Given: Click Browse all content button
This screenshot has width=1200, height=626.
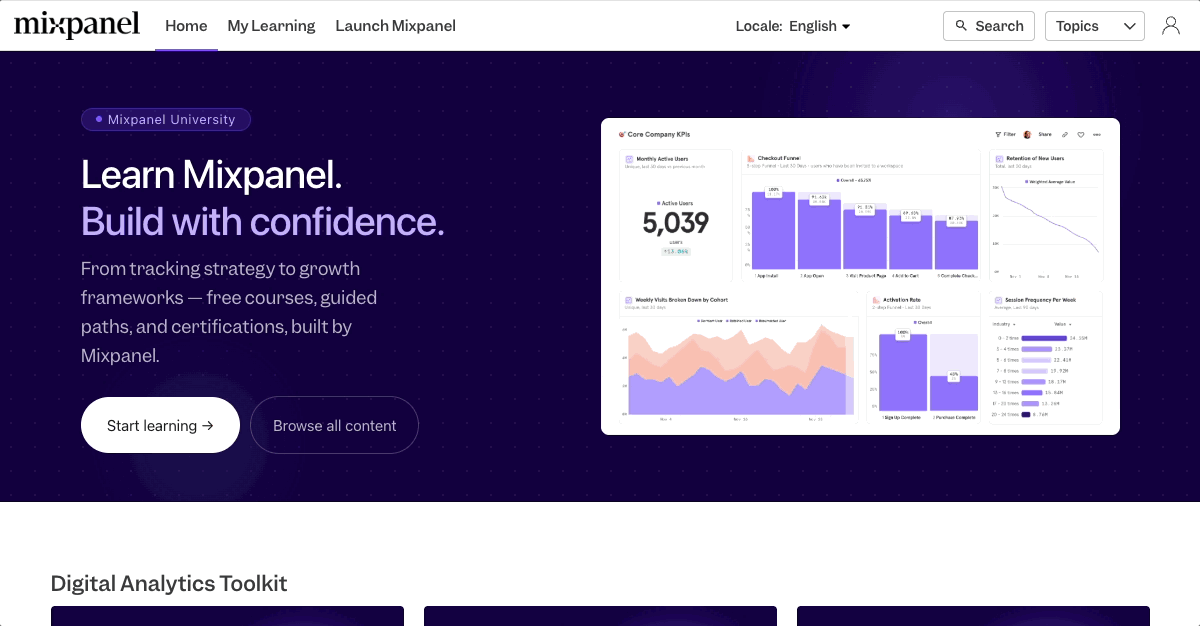Looking at the screenshot, I should point(334,425).
